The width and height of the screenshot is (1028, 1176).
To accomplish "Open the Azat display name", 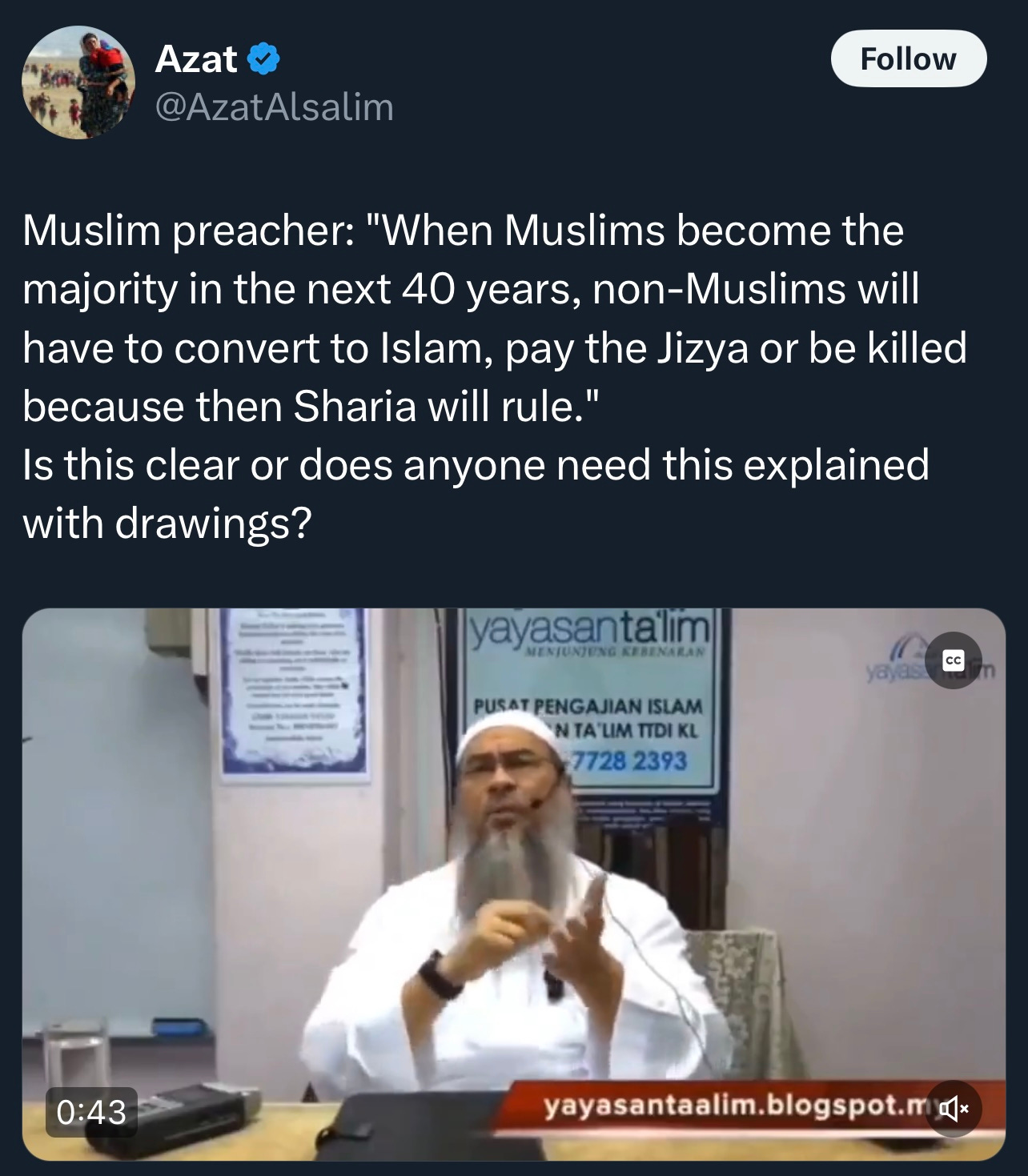I will (x=196, y=59).
